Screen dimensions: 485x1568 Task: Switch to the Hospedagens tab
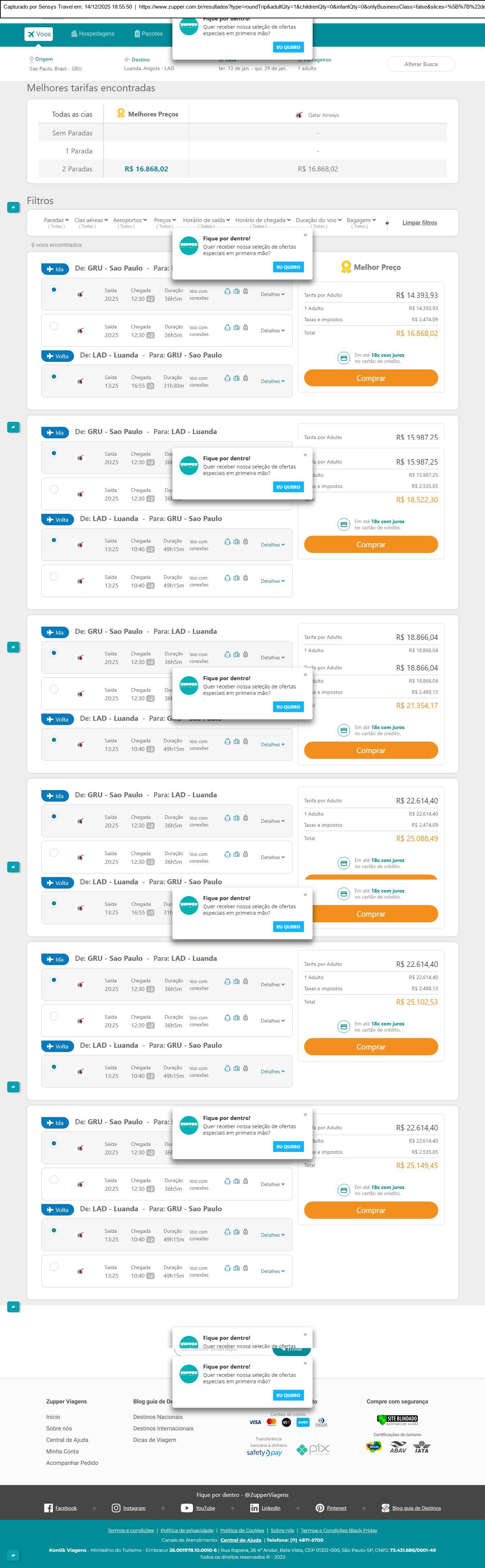click(x=93, y=34)
